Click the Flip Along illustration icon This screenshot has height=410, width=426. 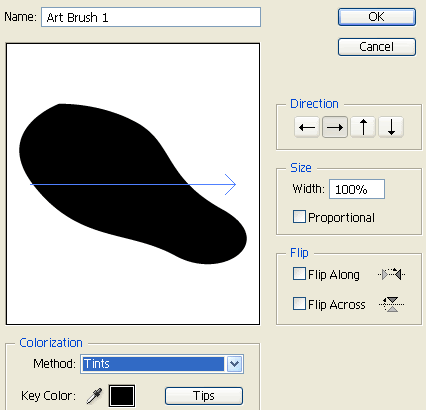tap(392, 274)
